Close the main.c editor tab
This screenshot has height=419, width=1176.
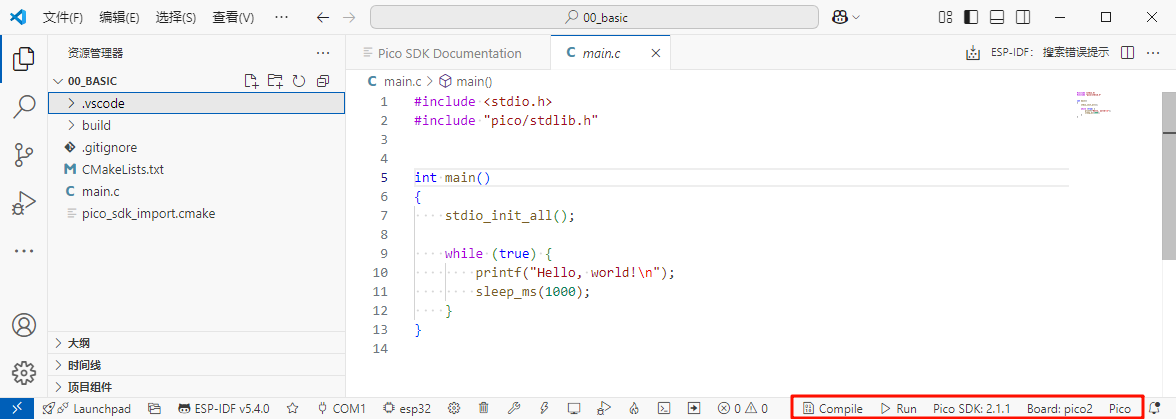pyautogui.click(x=656, y=53)
